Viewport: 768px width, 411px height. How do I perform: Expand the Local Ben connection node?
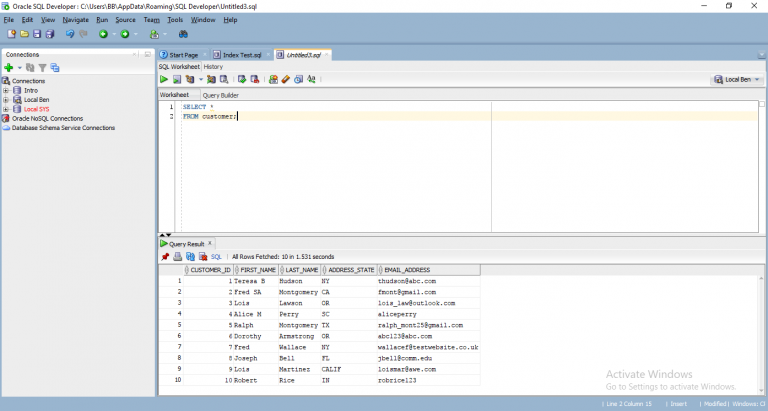pos(6,100)
